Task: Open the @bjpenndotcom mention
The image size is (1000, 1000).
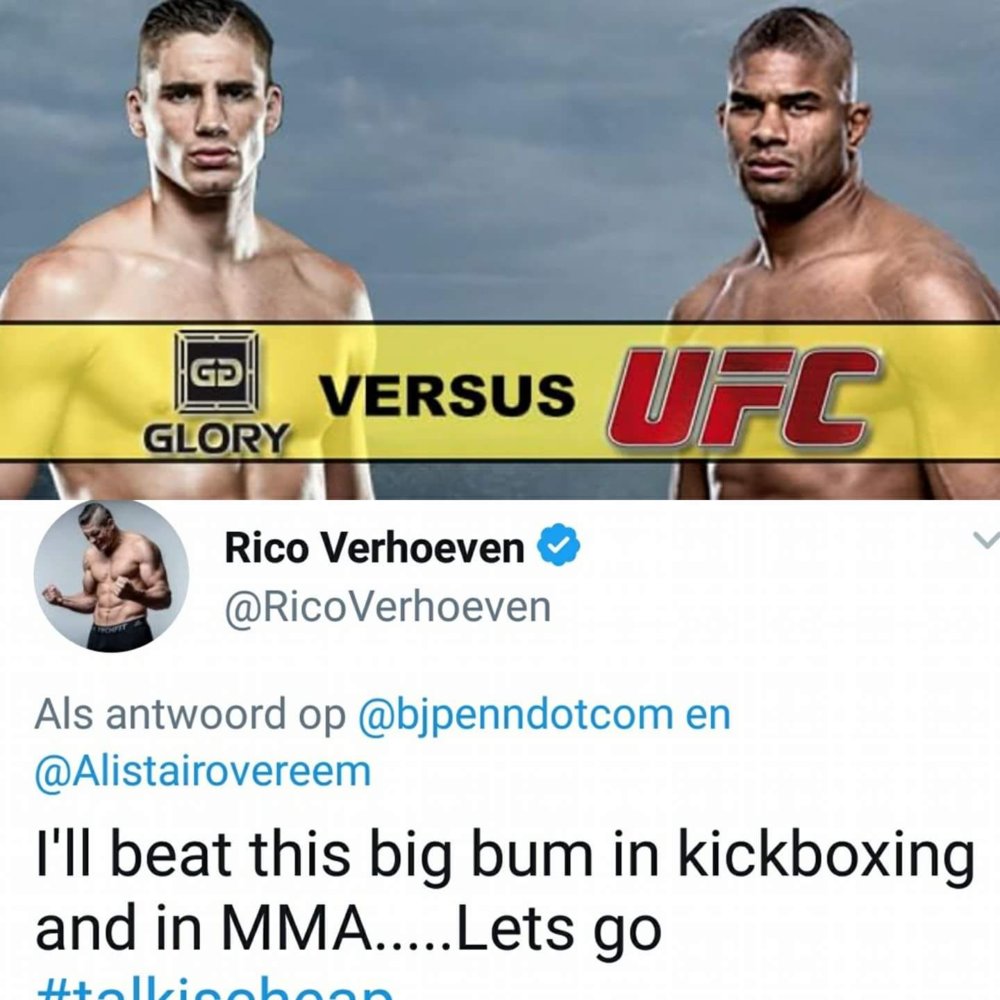Action: tap(517, 716)
